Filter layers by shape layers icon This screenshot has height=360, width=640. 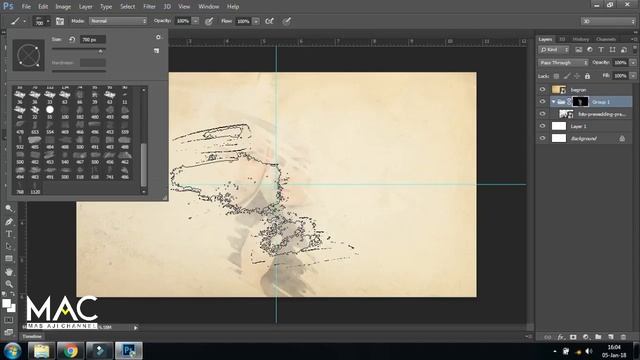pyautogui.click(x=612, y=50)
